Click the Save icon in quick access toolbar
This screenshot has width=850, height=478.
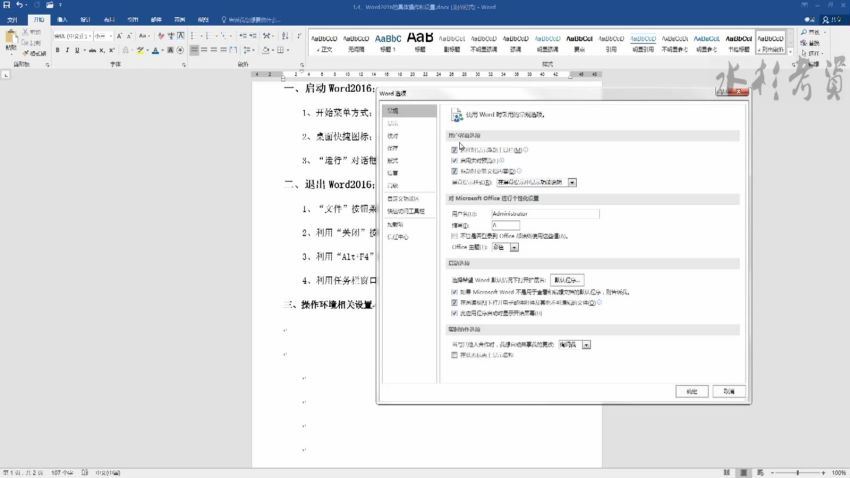[7, 5]
